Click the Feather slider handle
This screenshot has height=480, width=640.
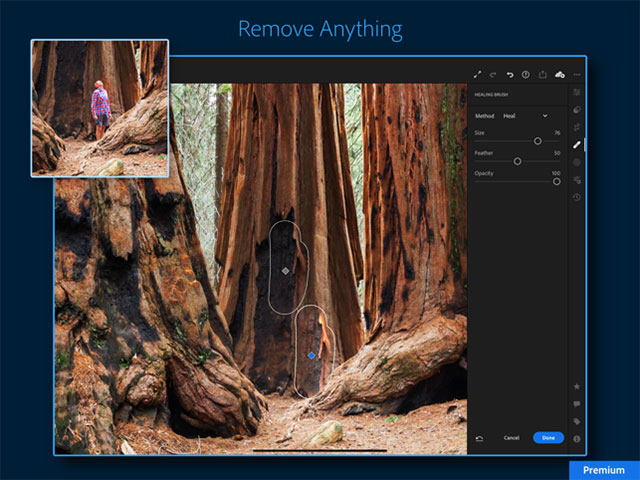point(517,161)
